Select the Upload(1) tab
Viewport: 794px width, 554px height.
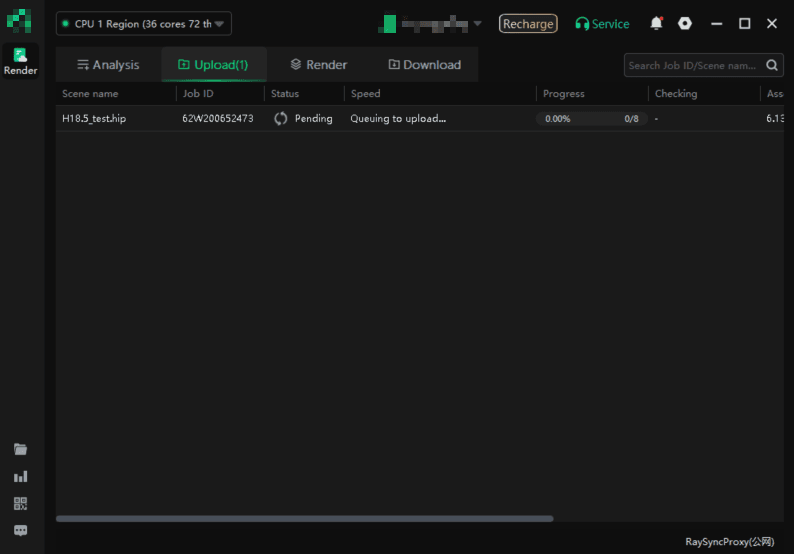pos(213,65)
